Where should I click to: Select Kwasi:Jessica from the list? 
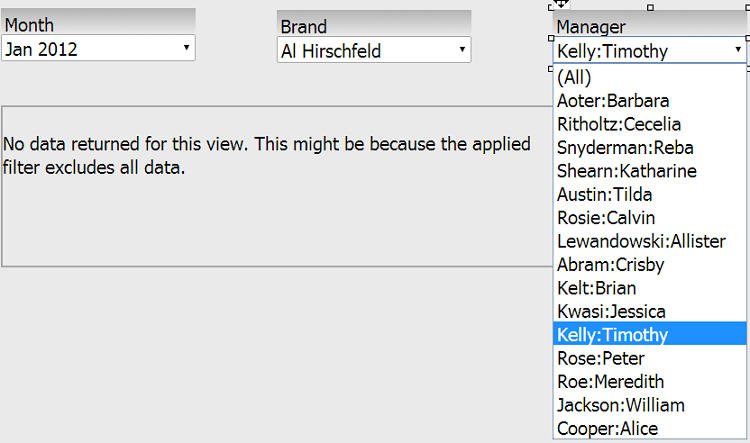pos(611,311)
